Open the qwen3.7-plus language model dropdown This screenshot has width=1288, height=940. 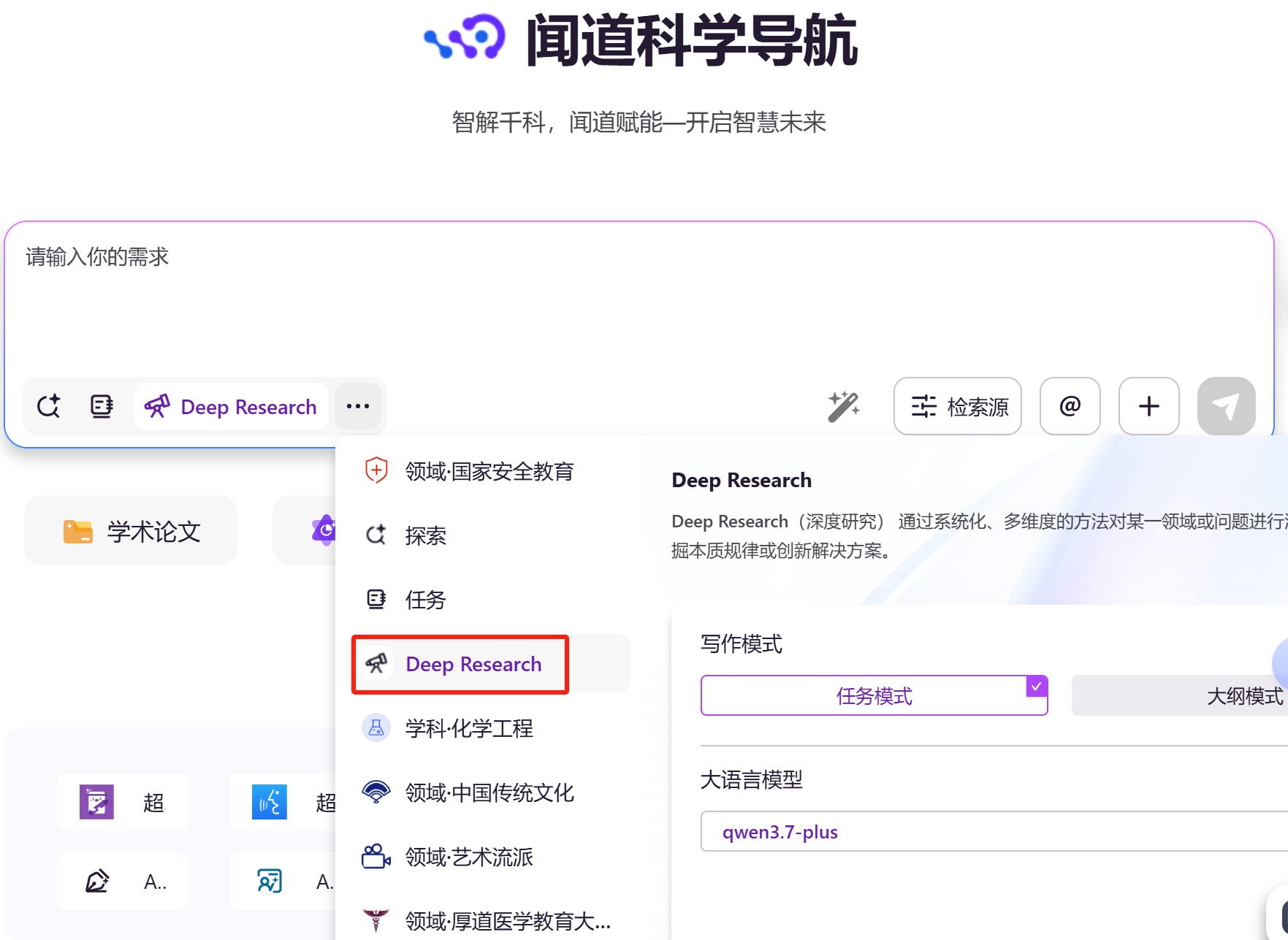pos(994,831)
